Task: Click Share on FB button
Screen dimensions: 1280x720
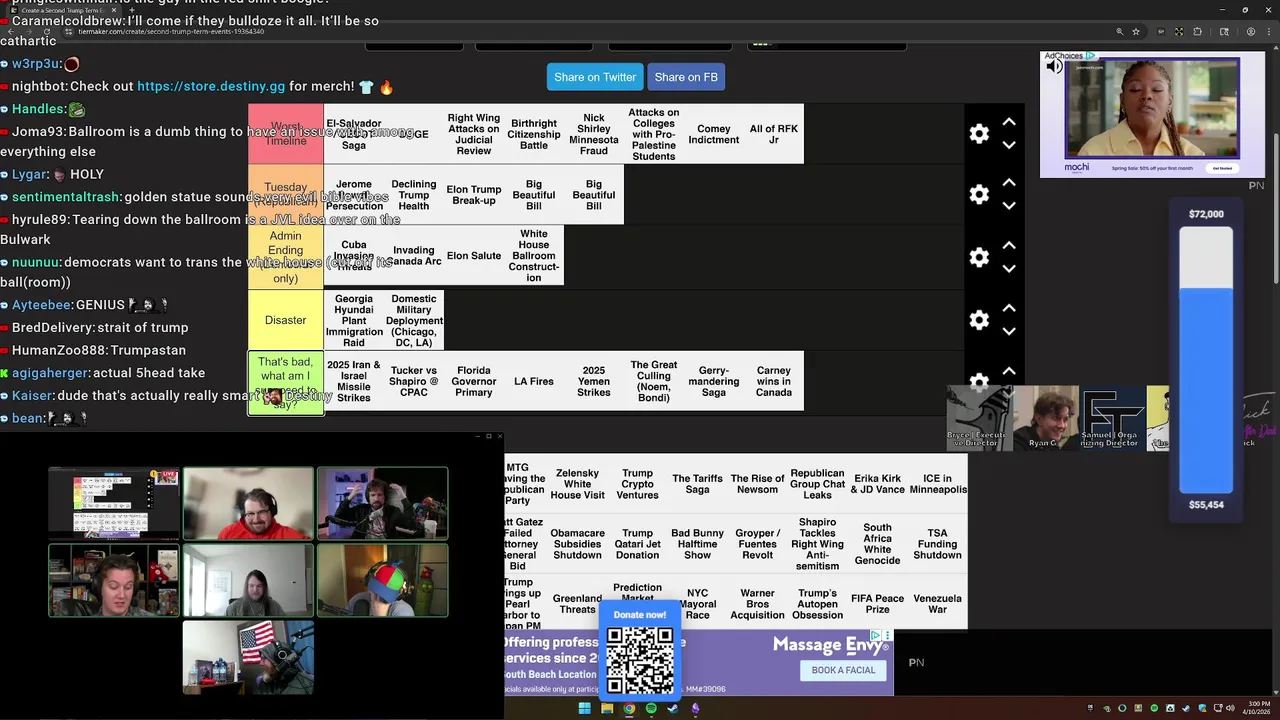Action: point(686,77)
